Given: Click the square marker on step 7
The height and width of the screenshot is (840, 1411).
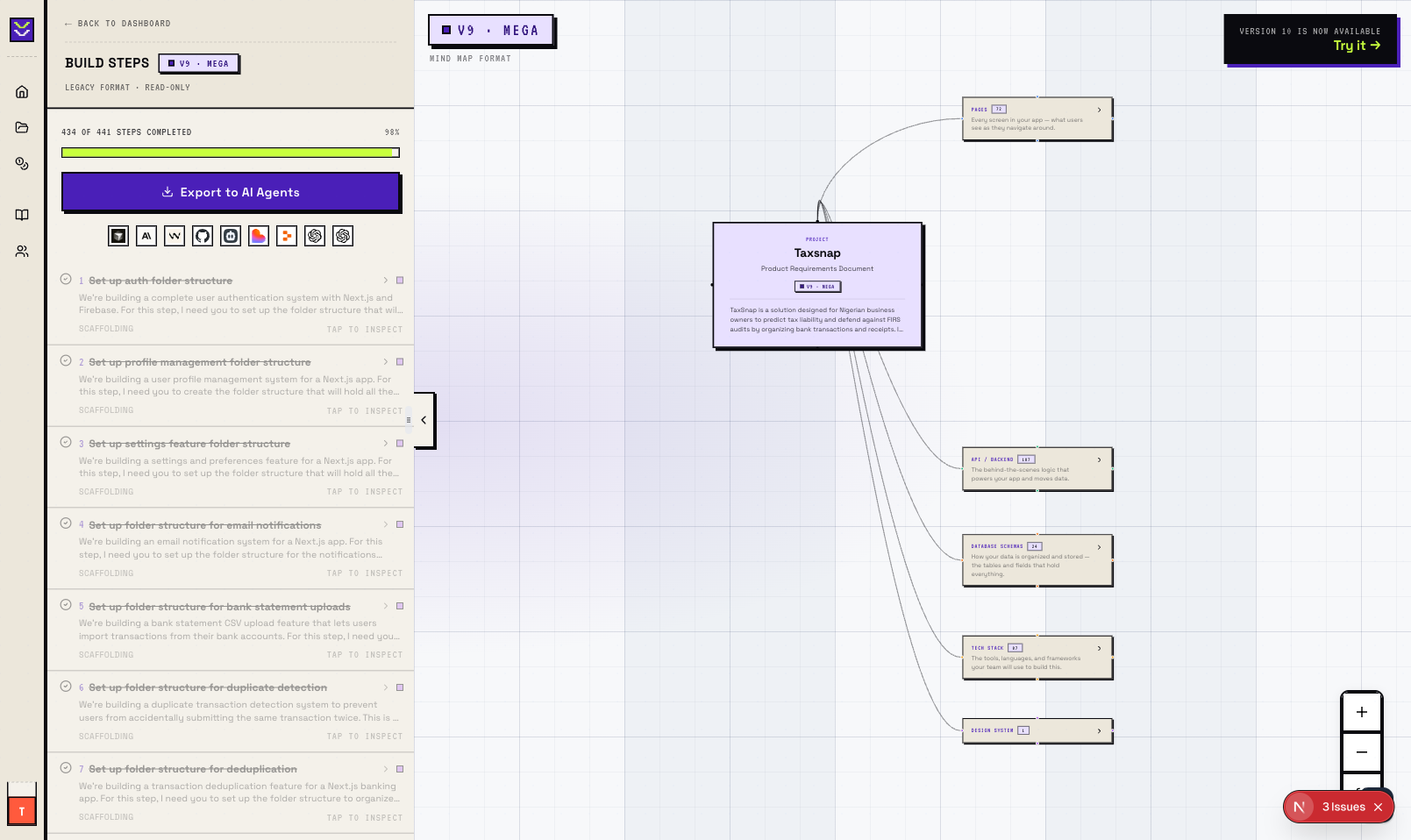Looking at the screenshot, I should tap(400, 769).
